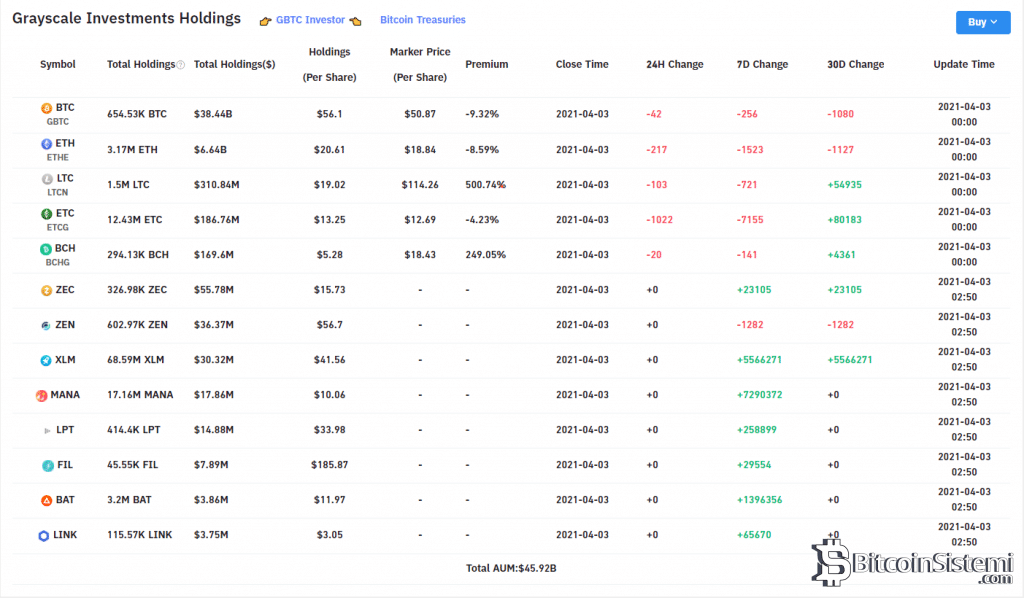
Task: Click the Chainlink LINK hexagon icon
Action: pos(43,535)
